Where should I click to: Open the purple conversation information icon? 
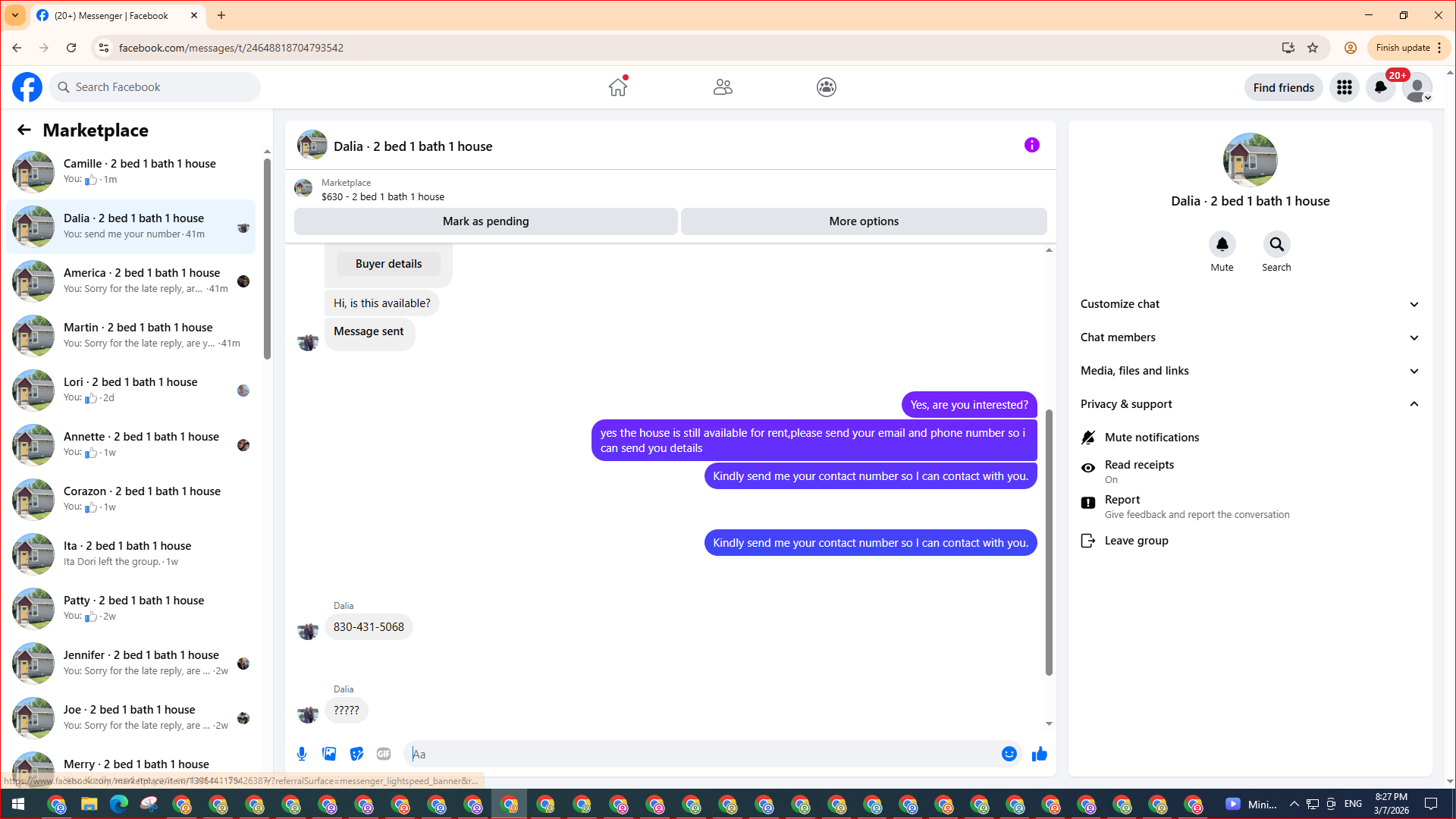(x=1032, y=145)
